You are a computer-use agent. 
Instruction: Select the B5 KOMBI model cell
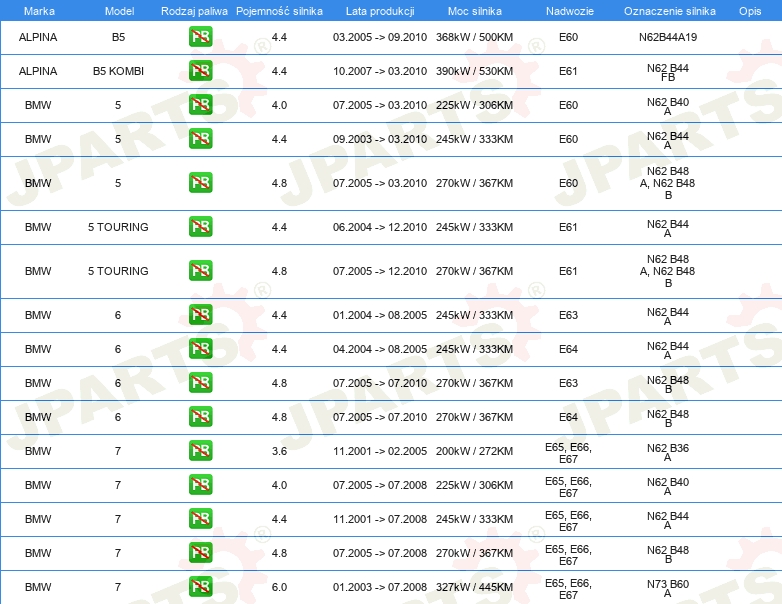[118, 71]
